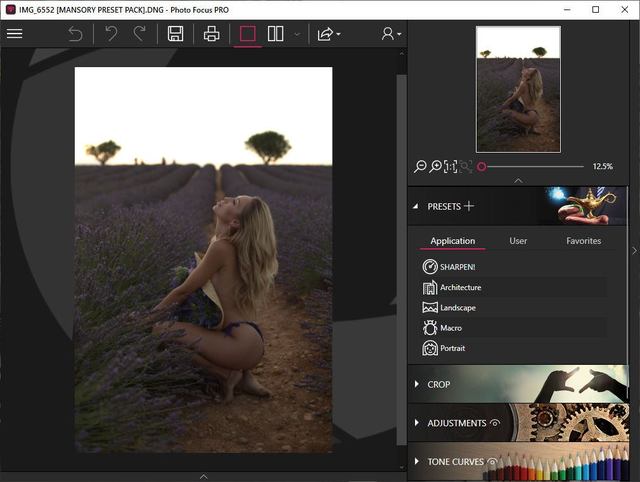Switch to the User presets tab
Image resolution: width=640 pixels, height=482 pixels.
(x=518, y=241)
